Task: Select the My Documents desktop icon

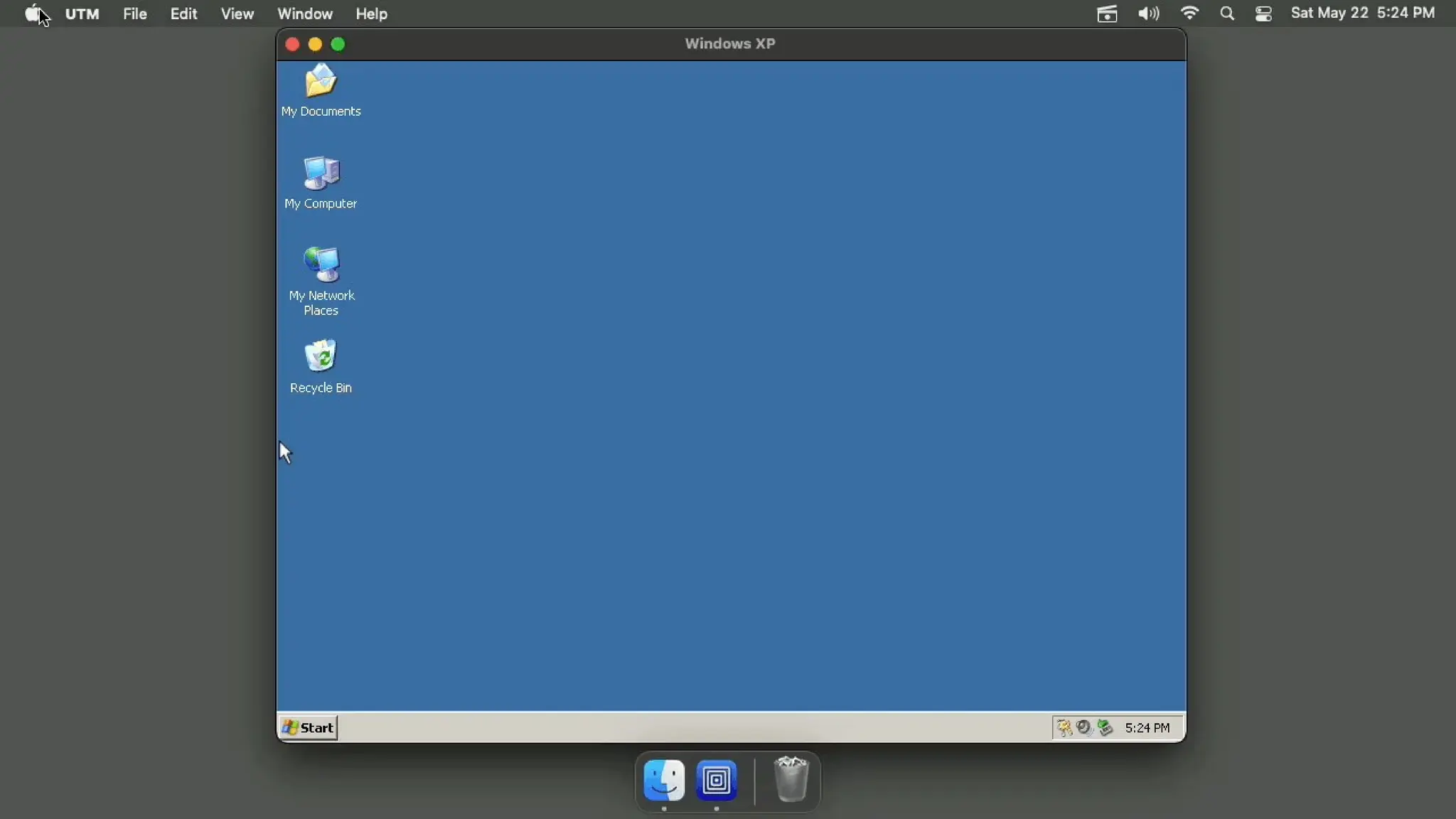Action: [321, 82]
